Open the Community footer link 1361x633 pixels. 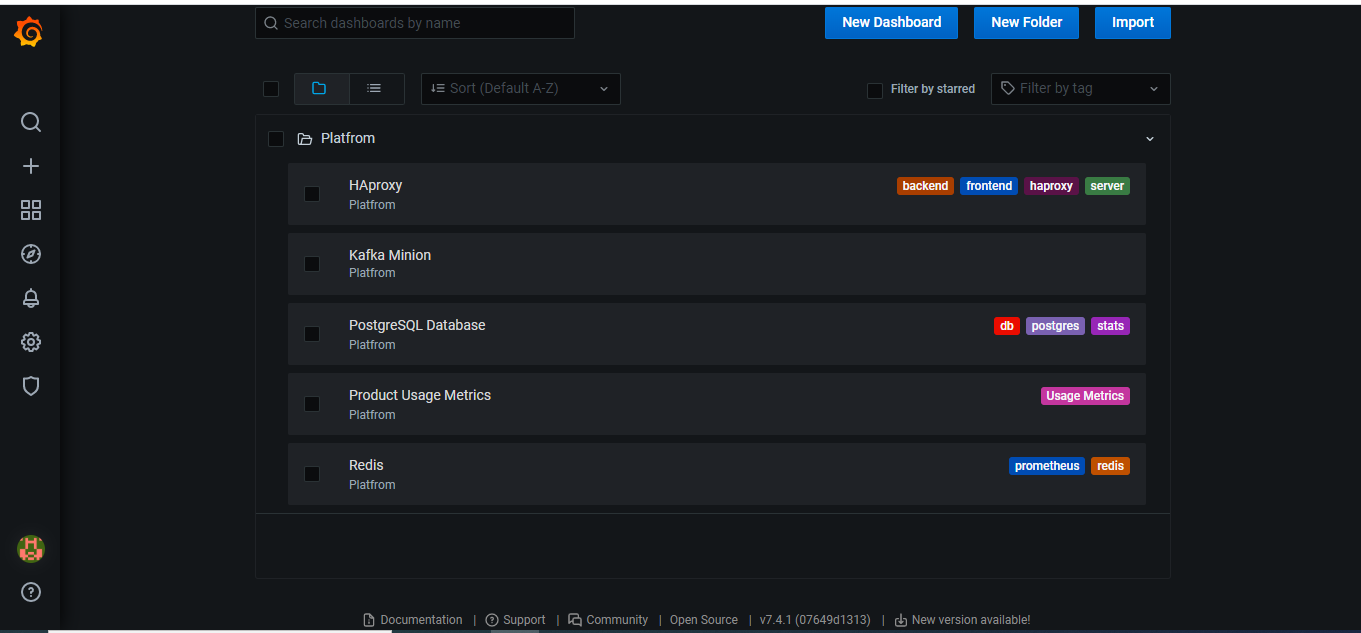(x=608, y=620)
